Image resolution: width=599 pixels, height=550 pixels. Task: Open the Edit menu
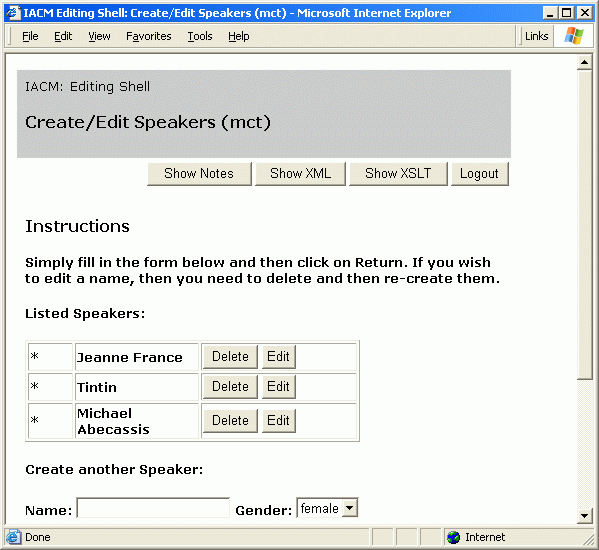(63, 36)
